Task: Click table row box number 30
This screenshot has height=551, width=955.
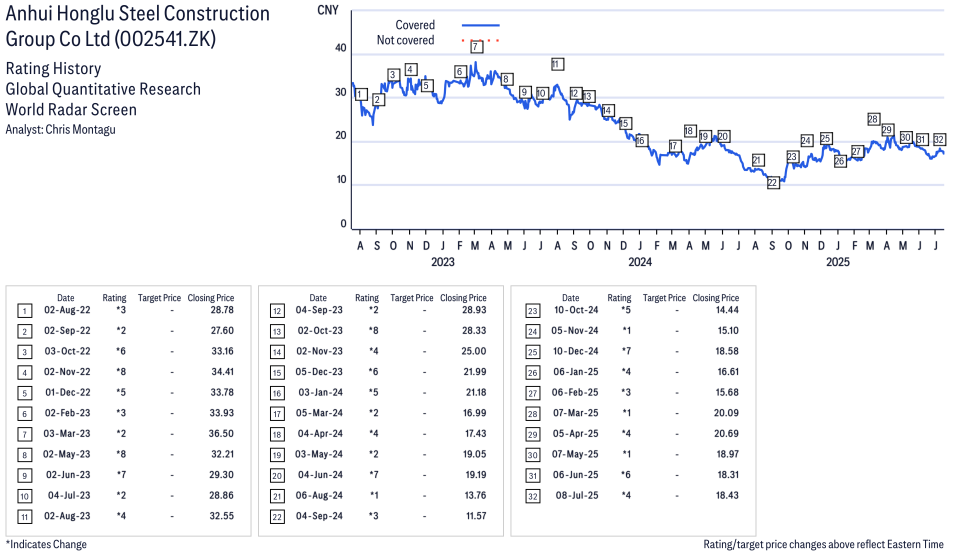Action: pyautogui.click(x=532, y=455)
